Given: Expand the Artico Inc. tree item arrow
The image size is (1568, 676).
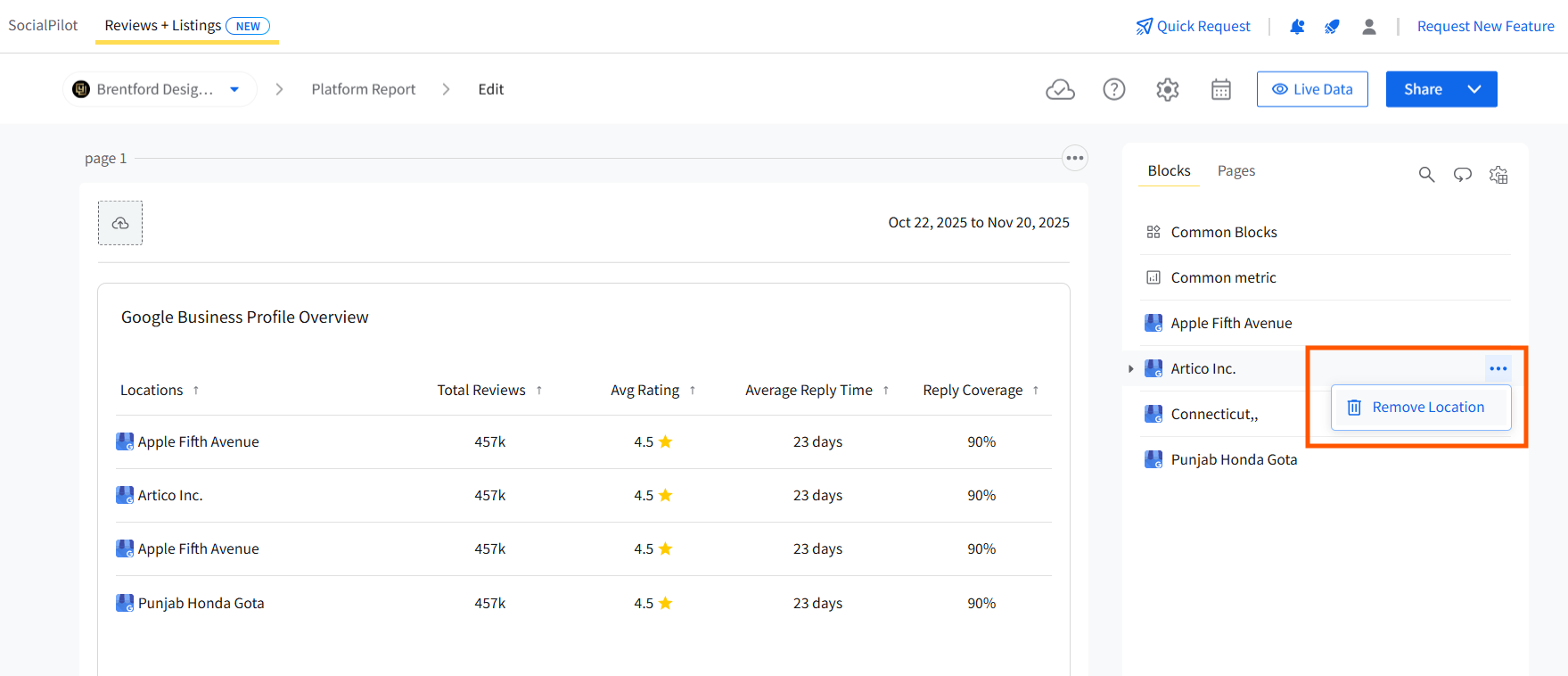Looking at the screenshot, I should (1131, 368).
